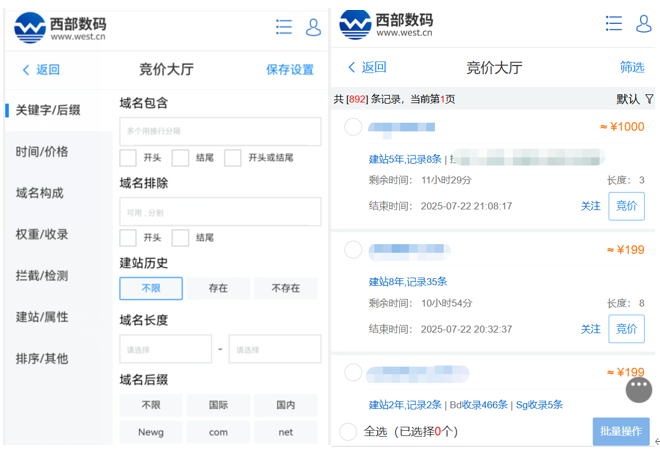Select the ¥1000 domain listing's round checkbox
Image resolution: width=660 pixels, height=453 pixels.
353,127
